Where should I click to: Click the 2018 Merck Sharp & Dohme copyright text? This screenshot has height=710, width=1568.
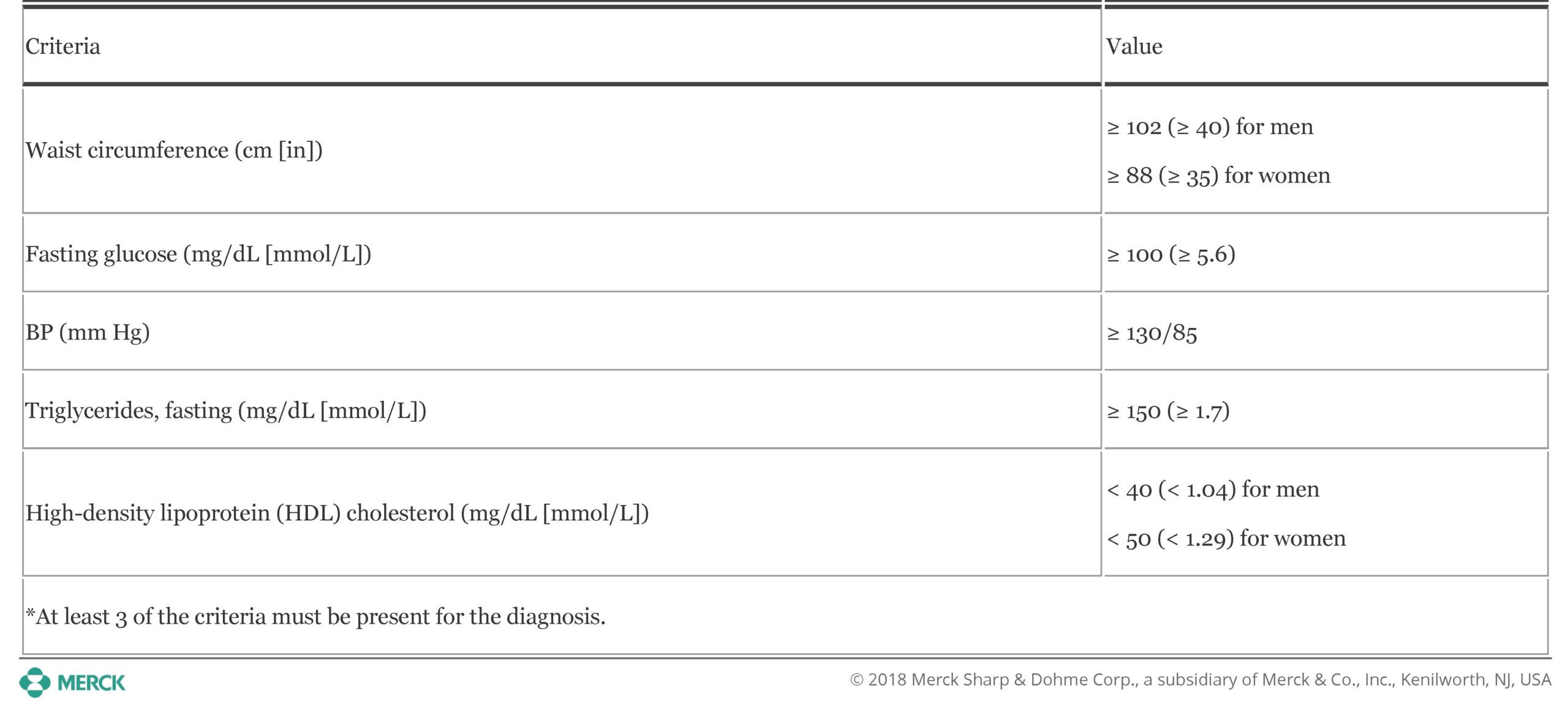pyautogui.click(x=1200, y=680)
